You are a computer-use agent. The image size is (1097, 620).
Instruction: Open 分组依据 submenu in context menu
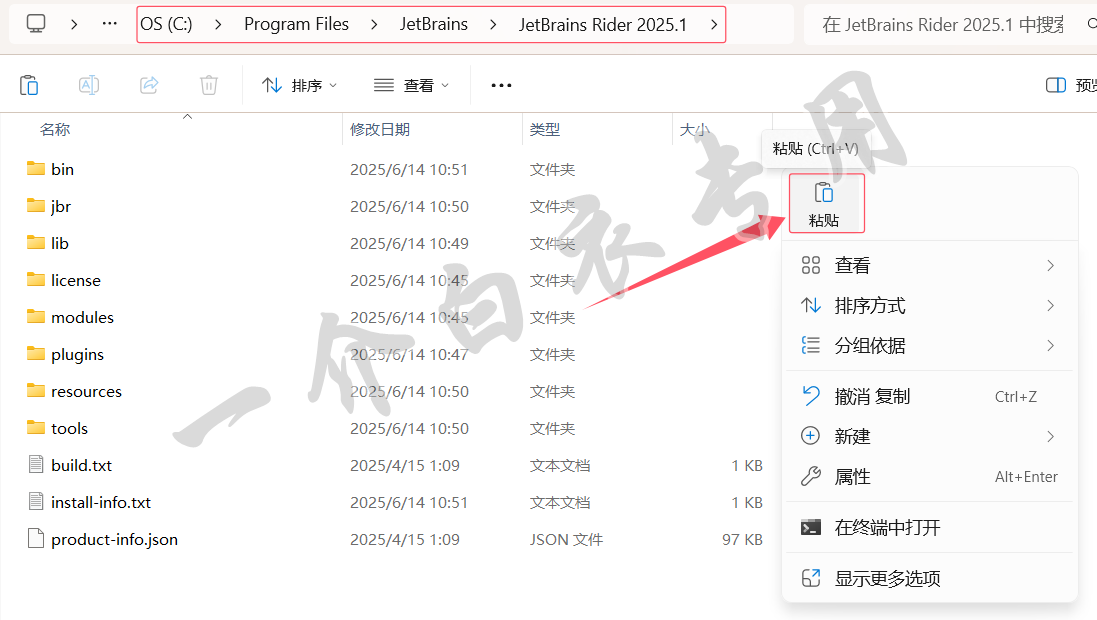pos(928,345)
